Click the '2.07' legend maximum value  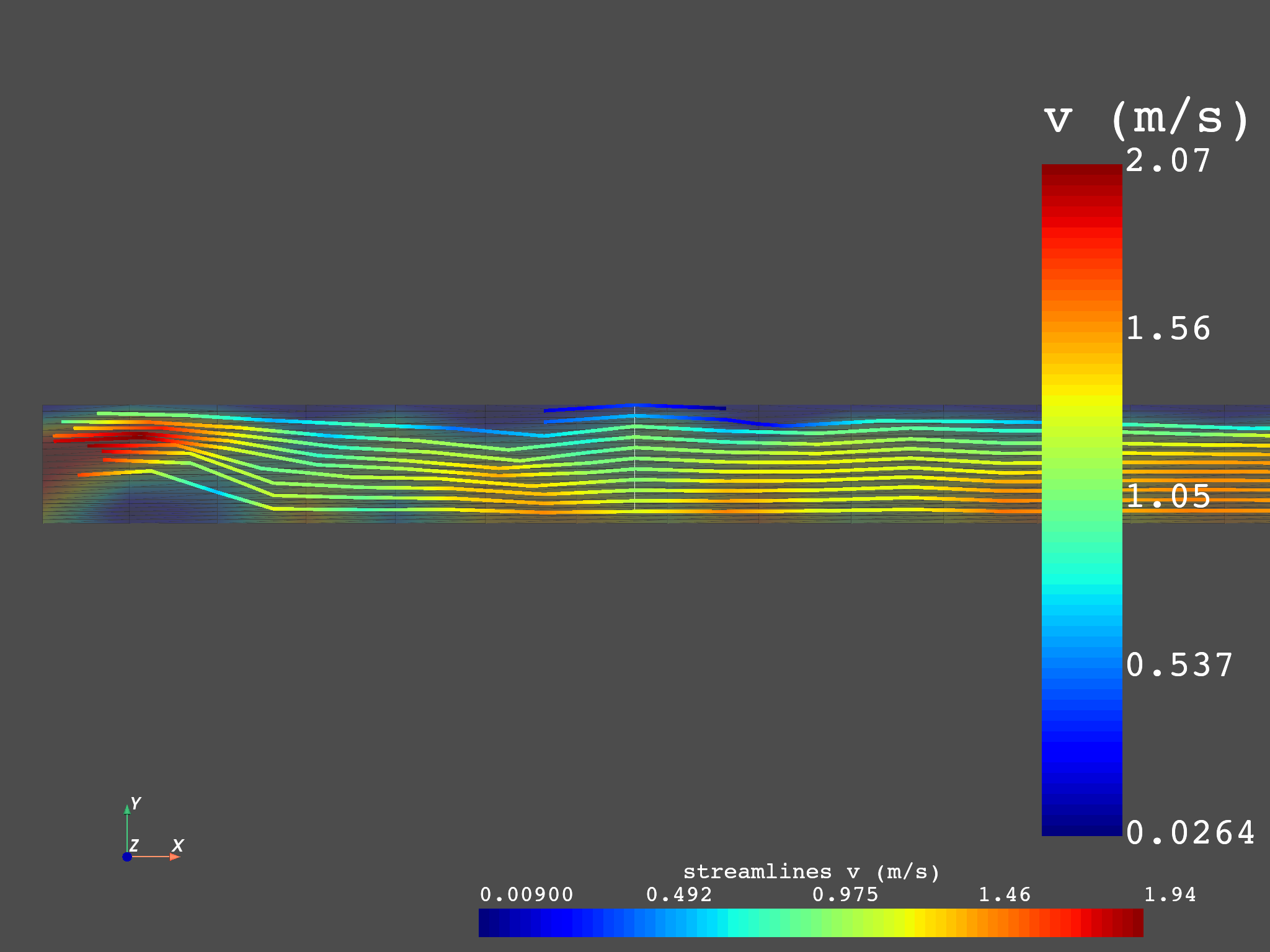pyautogui.click(x=1168, y=161)
